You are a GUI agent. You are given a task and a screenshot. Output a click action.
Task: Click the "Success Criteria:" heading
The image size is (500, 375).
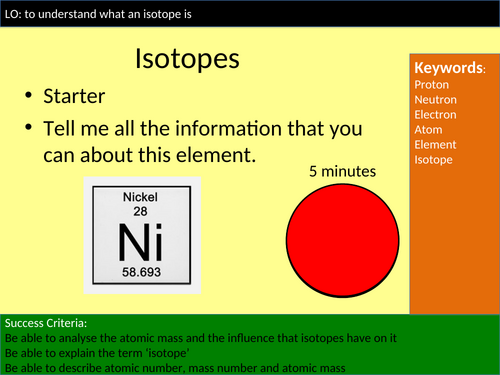click(x=46, y=323)
